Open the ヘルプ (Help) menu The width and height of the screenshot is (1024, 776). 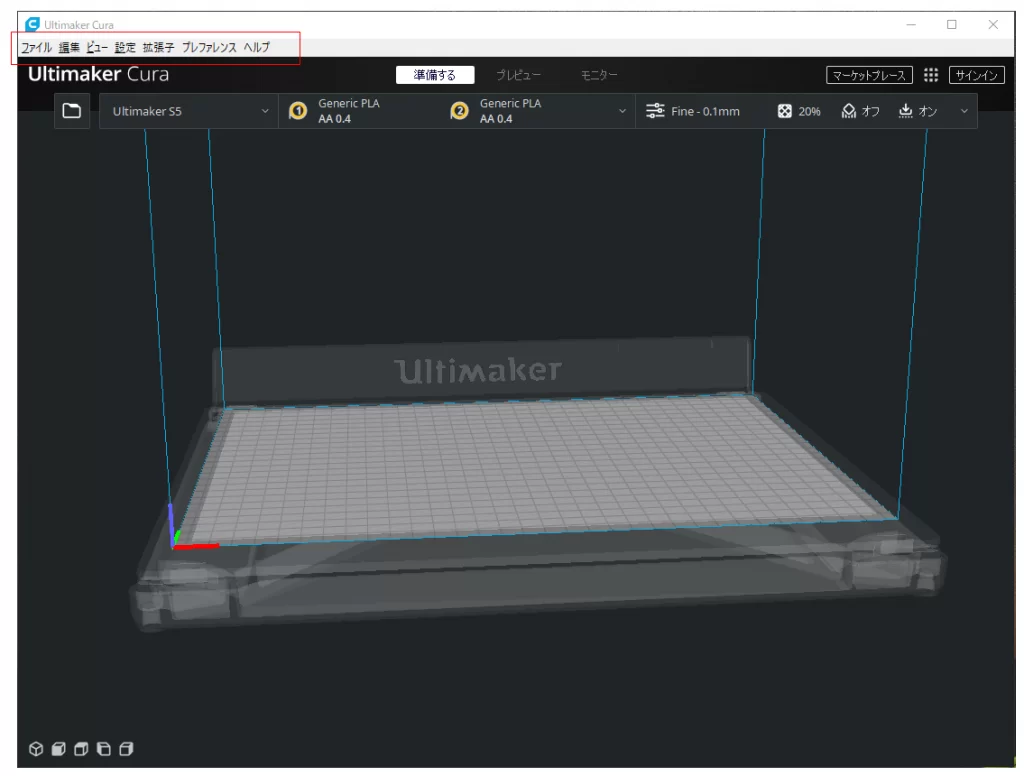tap(257, 47)
